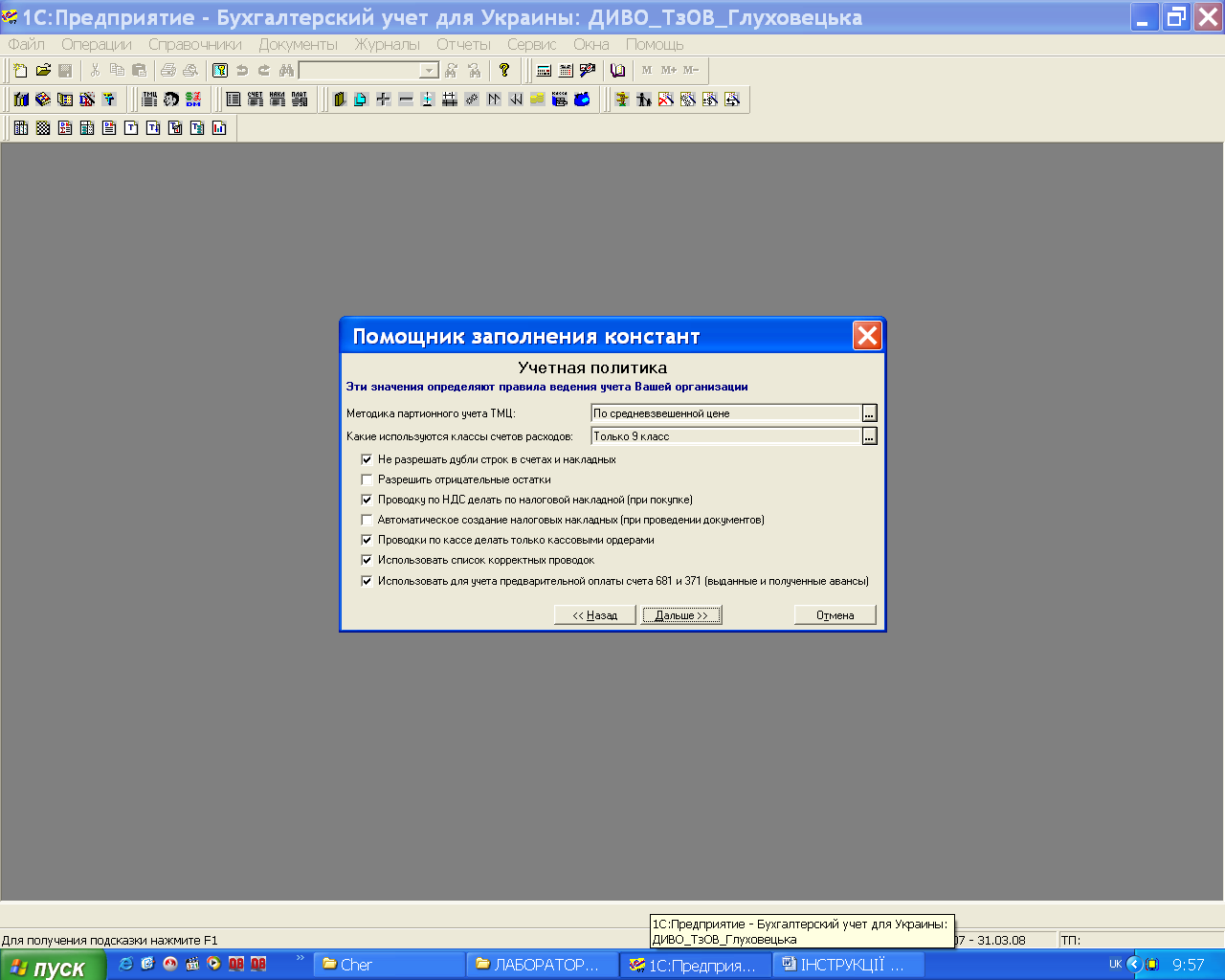The height and width of the screenshot is (980, 1225).
Task: Enable 'Автоматическое создание налоговых накладных' checkbox
Action: tap(367, 520)
